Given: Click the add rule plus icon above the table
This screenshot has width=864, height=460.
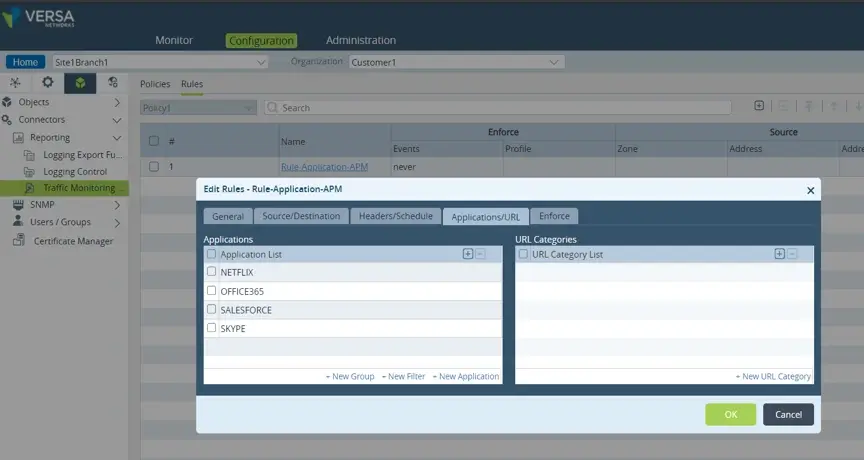Looking at the screenshot, I should pos(759,106).
